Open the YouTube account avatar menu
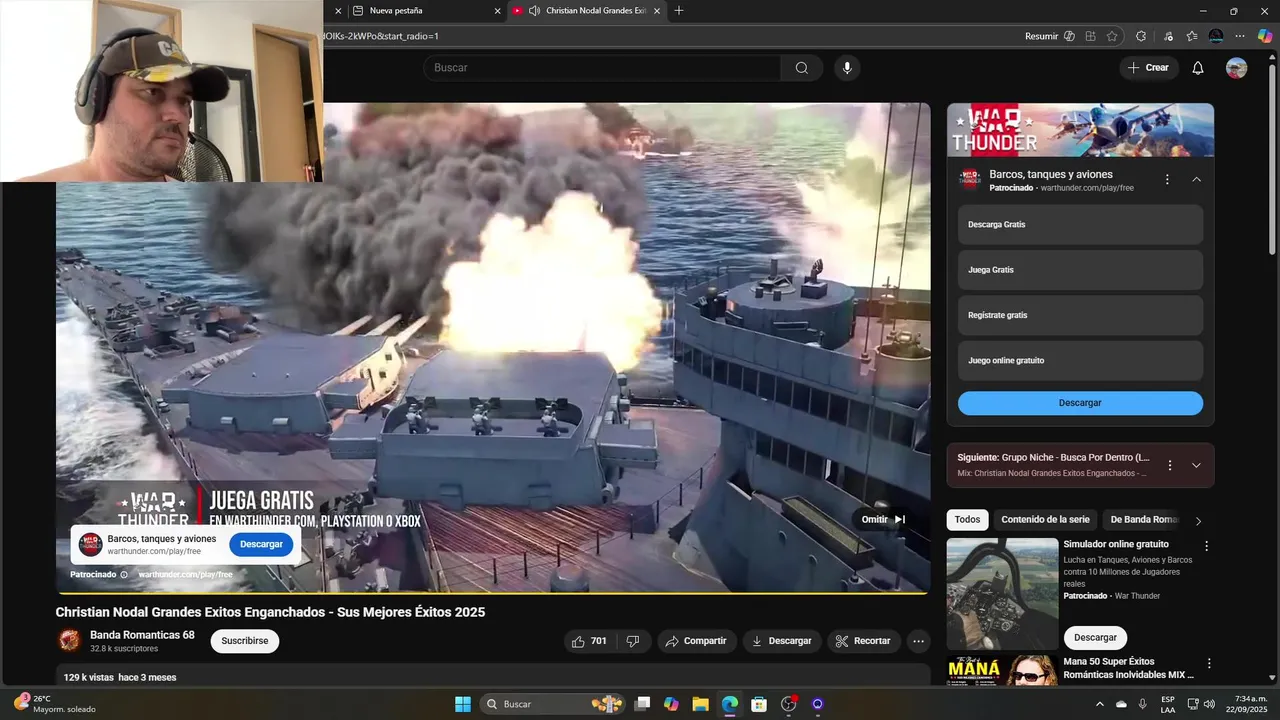Image resolution: width=1280 pixels, height=720 pixels. tap(1237, 68)
